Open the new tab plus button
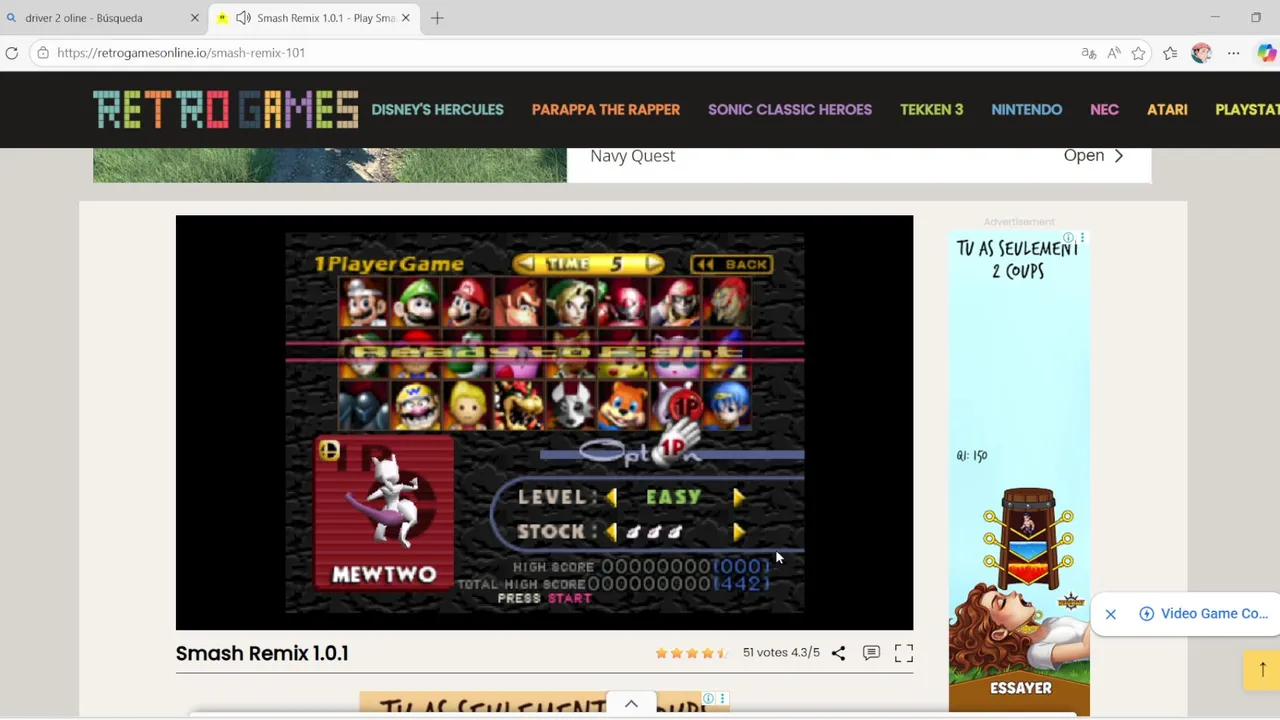This screenshot has width=1280, height=720. [x=437, y=18]
